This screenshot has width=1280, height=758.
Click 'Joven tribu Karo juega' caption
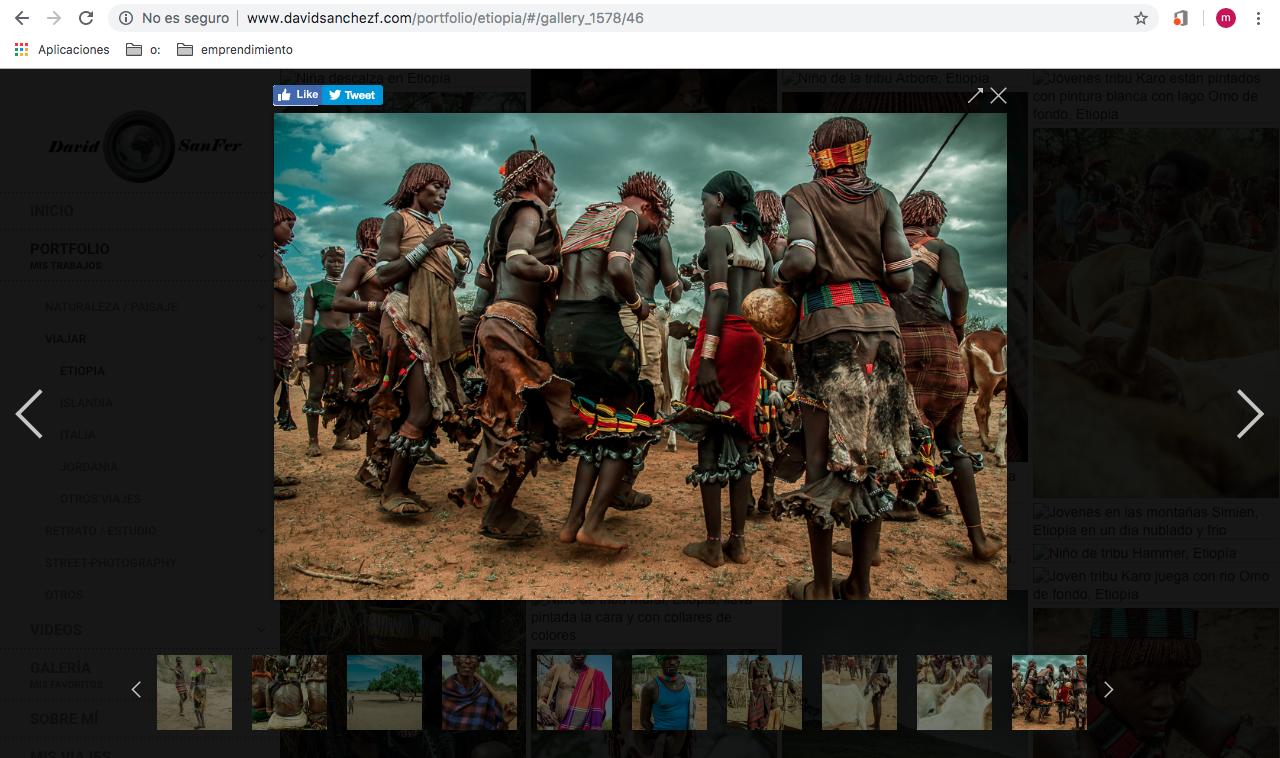[x=1151, y=585]
